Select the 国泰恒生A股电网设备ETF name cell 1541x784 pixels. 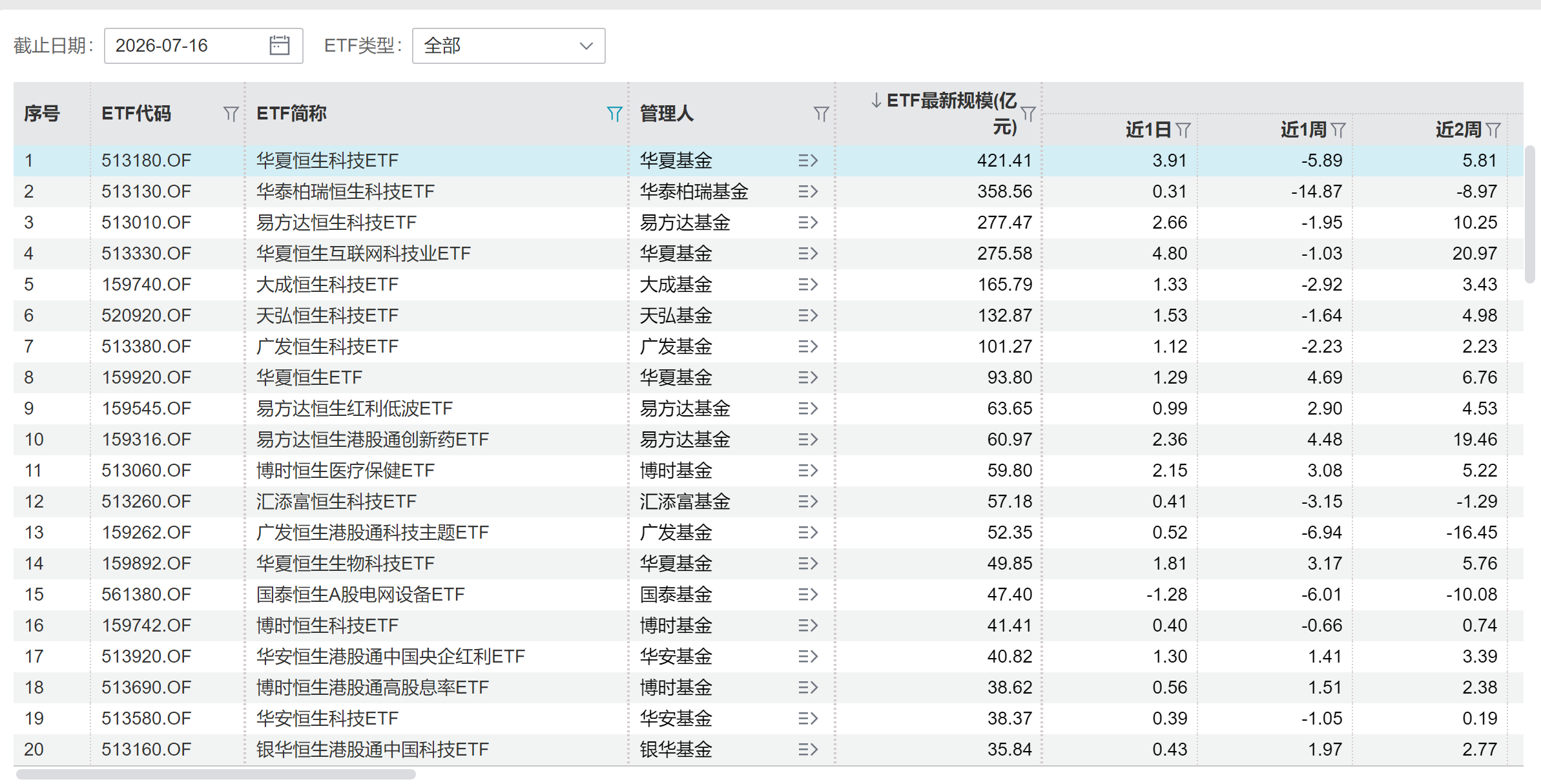click(x=360, y=594)
